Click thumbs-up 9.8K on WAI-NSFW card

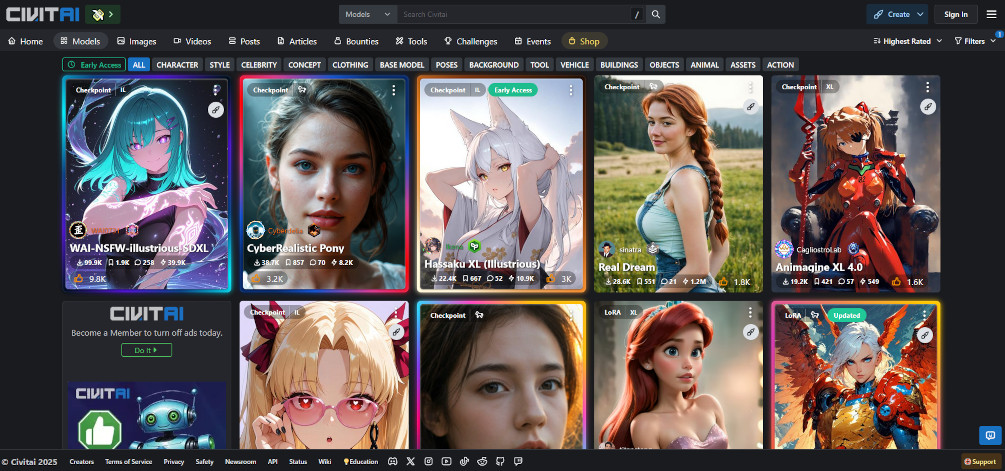click(90, 279)
